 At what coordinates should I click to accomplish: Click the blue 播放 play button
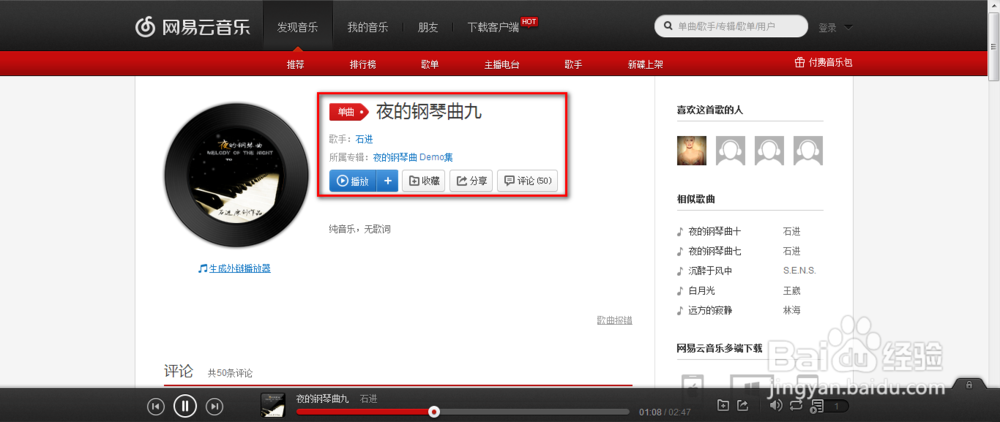(x=353, y=181)
